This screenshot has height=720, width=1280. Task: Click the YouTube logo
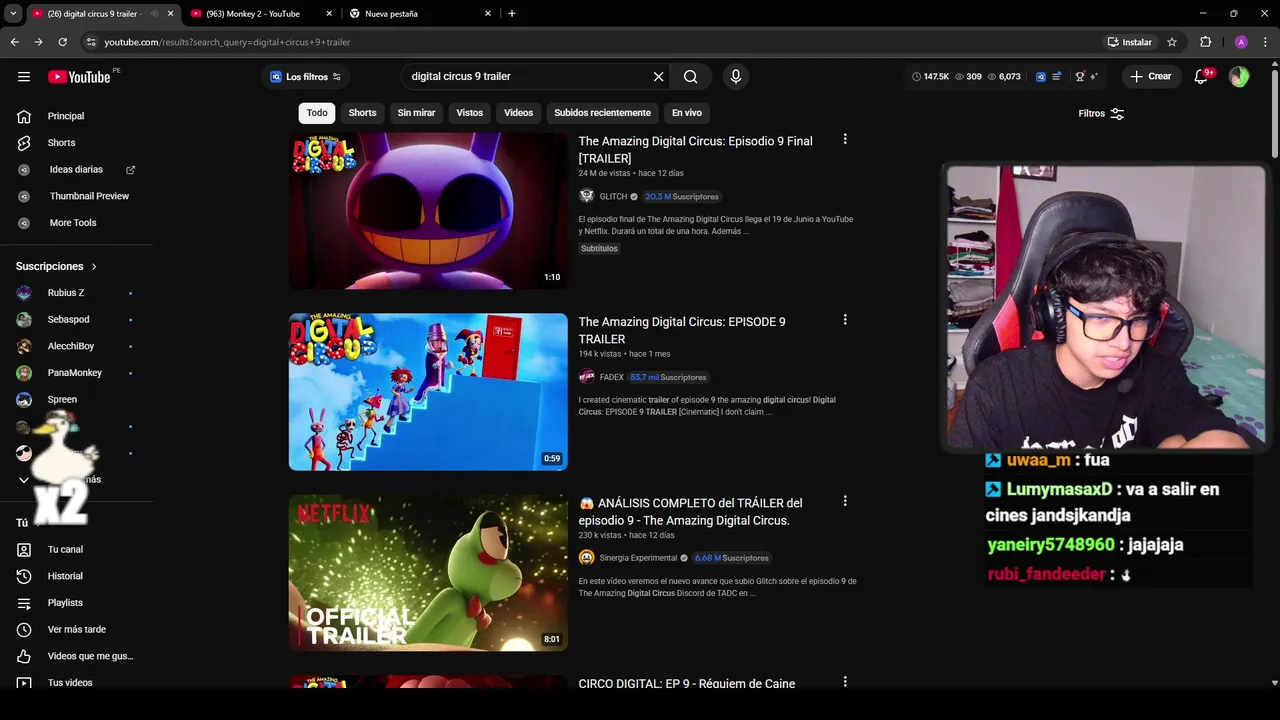click(79, 77)
